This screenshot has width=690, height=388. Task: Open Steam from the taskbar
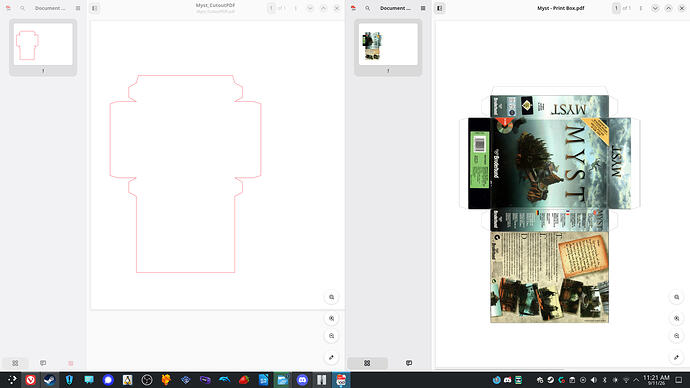tap(49, 380)
